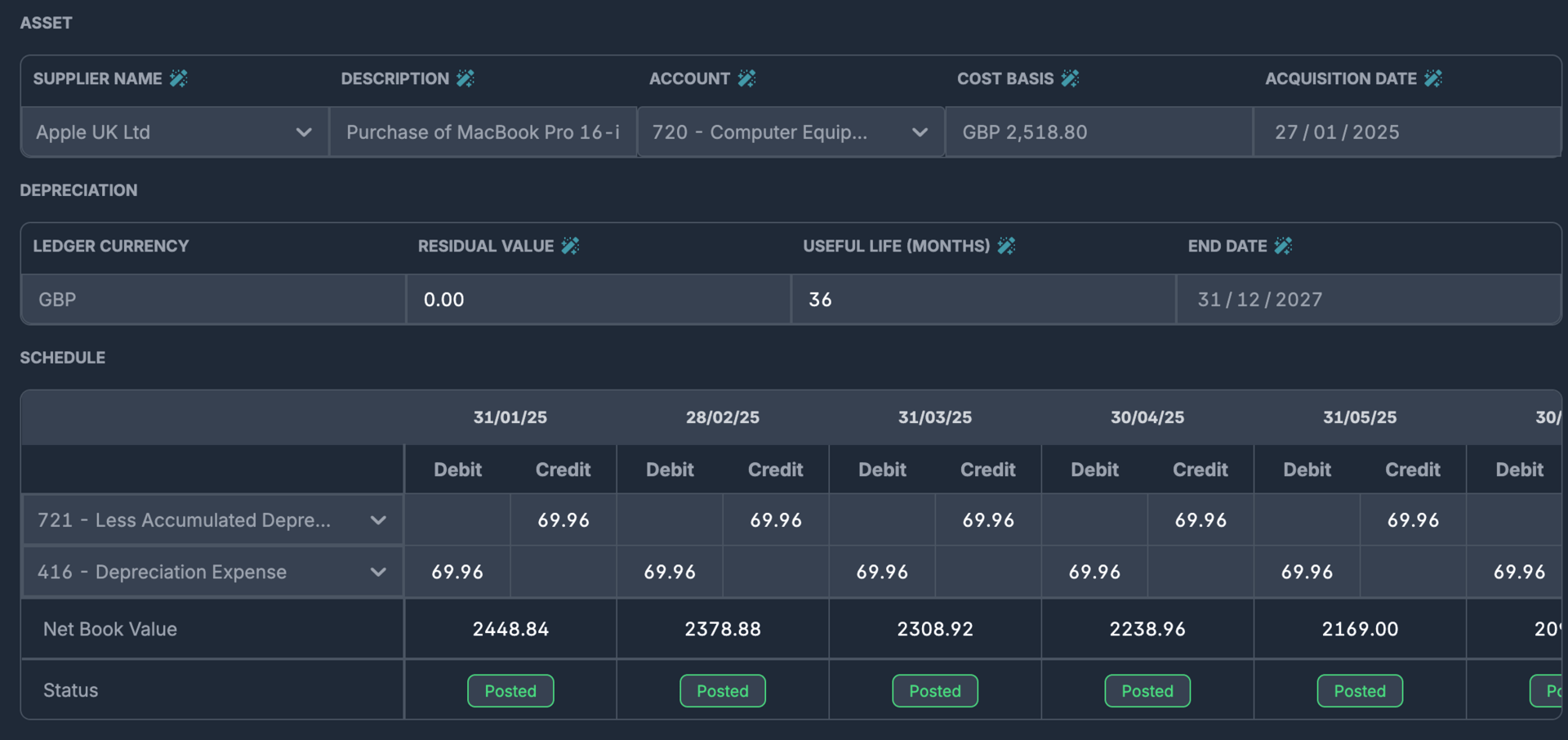Click the magic wand icon beside Residual Value
This screenshot has height=740, width=1568.
click(x=570, y=246)
